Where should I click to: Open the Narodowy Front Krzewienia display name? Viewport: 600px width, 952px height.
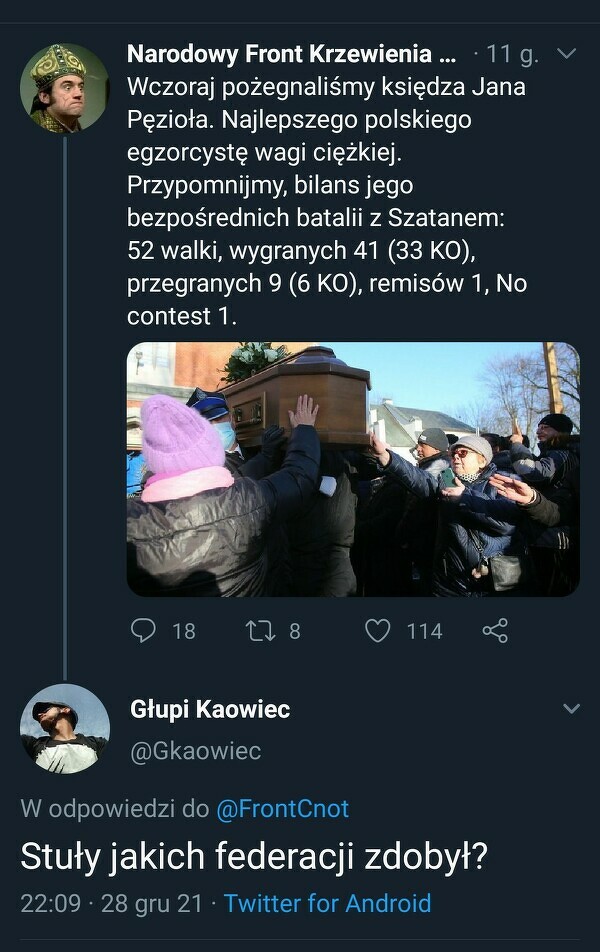tap(291, 54)
